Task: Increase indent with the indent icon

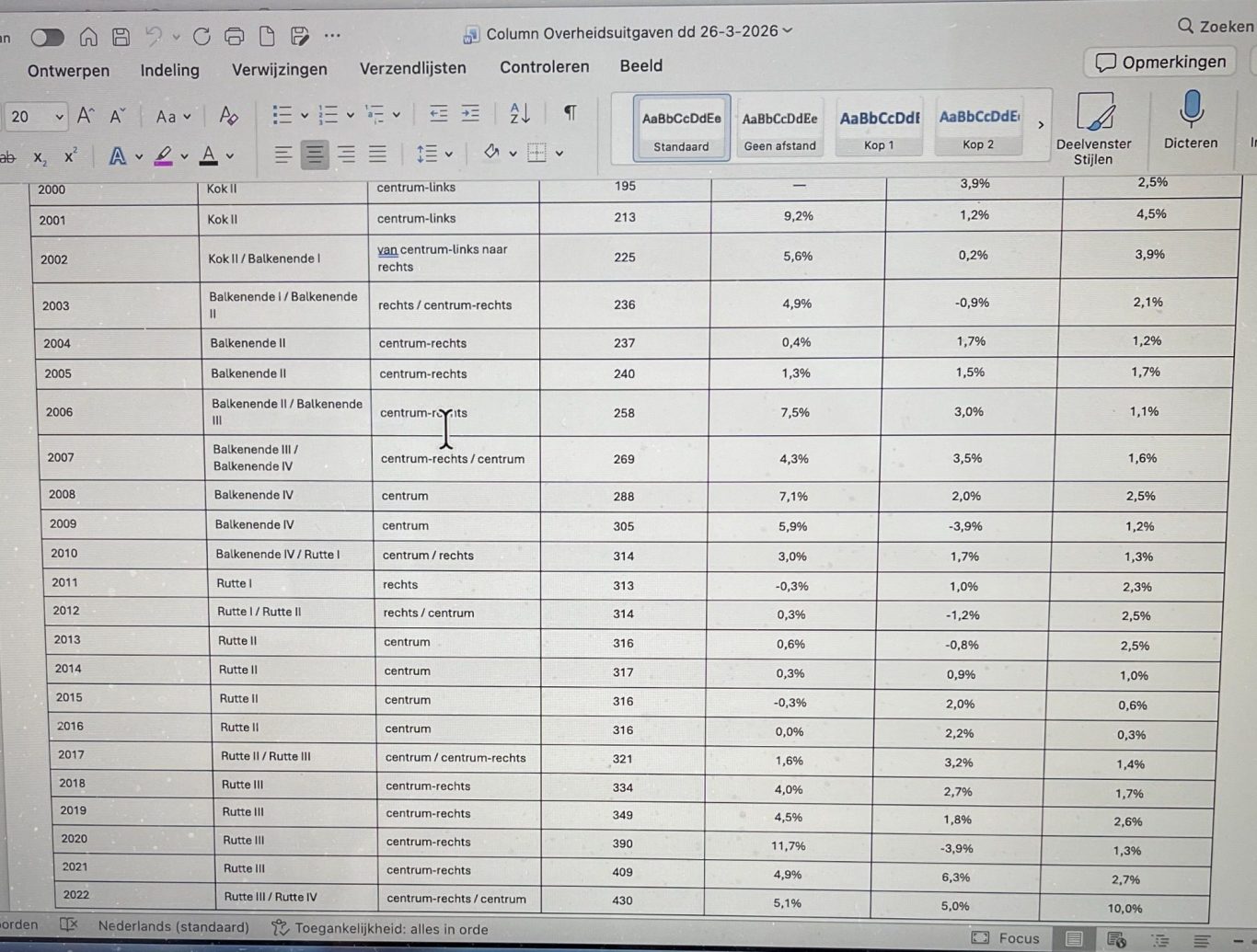Action: coord(470,114)
